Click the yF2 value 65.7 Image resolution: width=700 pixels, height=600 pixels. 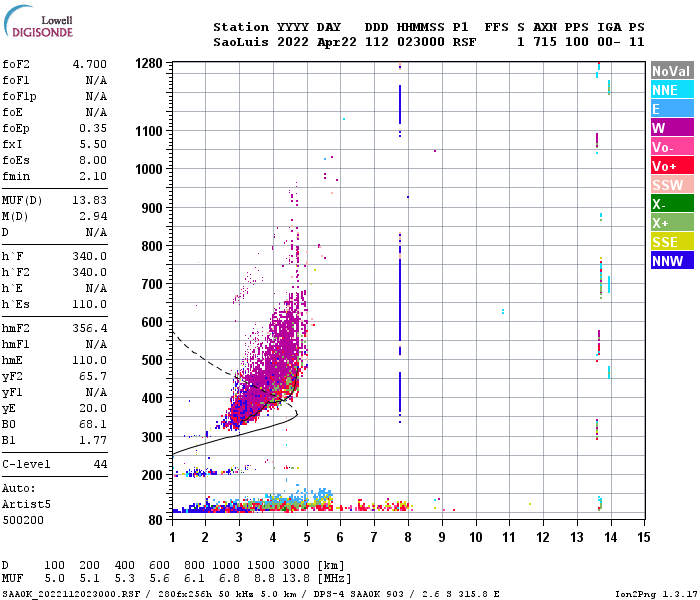[93, 376]
